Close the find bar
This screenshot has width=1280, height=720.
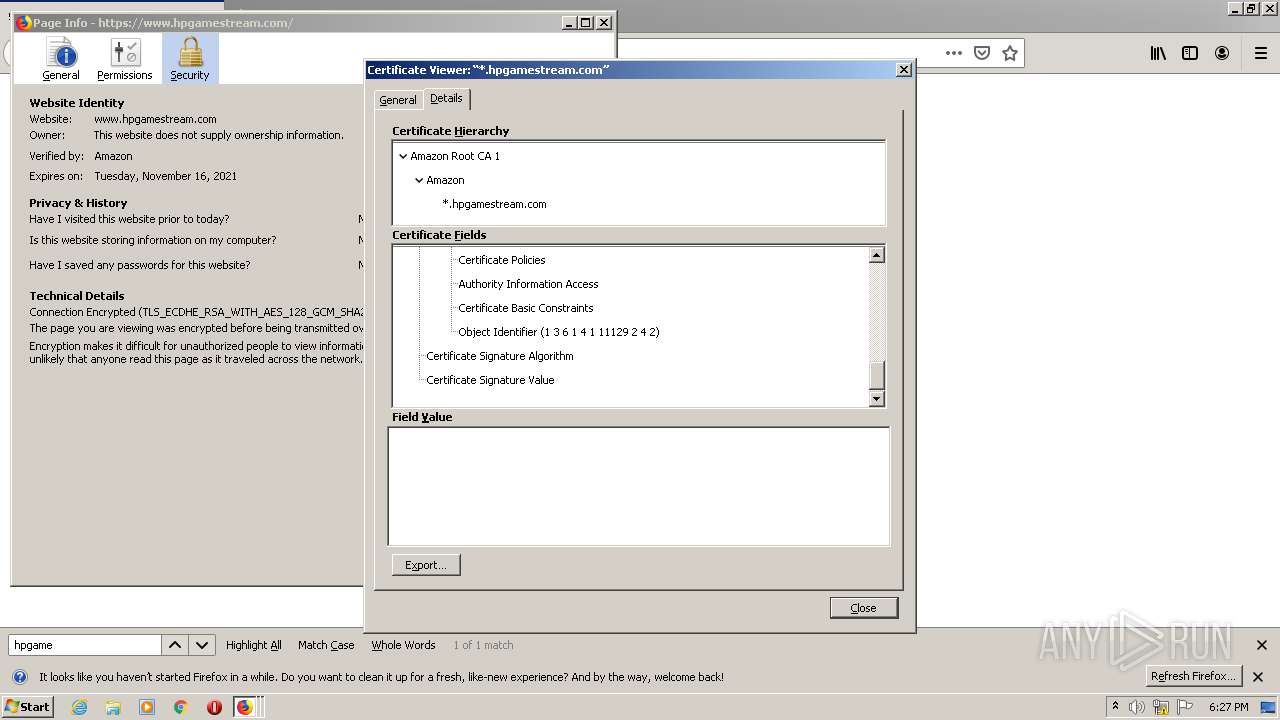(1261, 645)
